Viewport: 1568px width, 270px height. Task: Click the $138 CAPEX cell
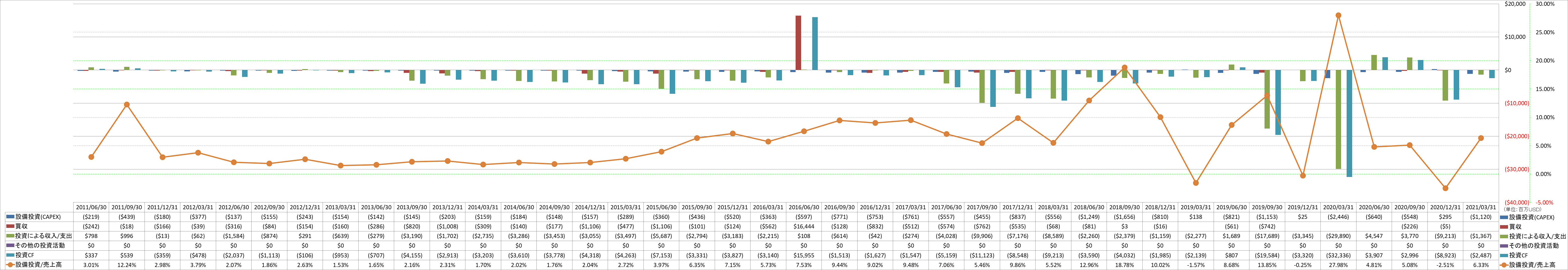coord(1196,217)
